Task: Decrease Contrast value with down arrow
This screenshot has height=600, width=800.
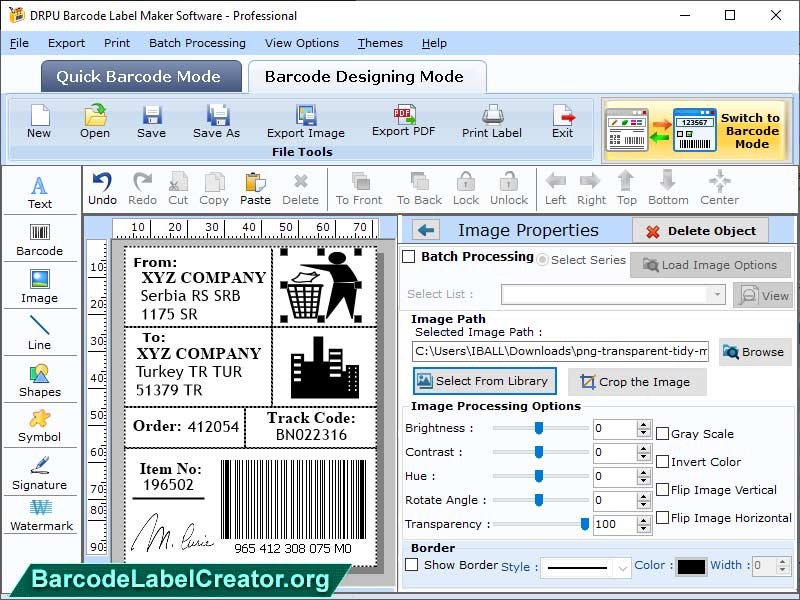Action: click(x=644, y=456)
